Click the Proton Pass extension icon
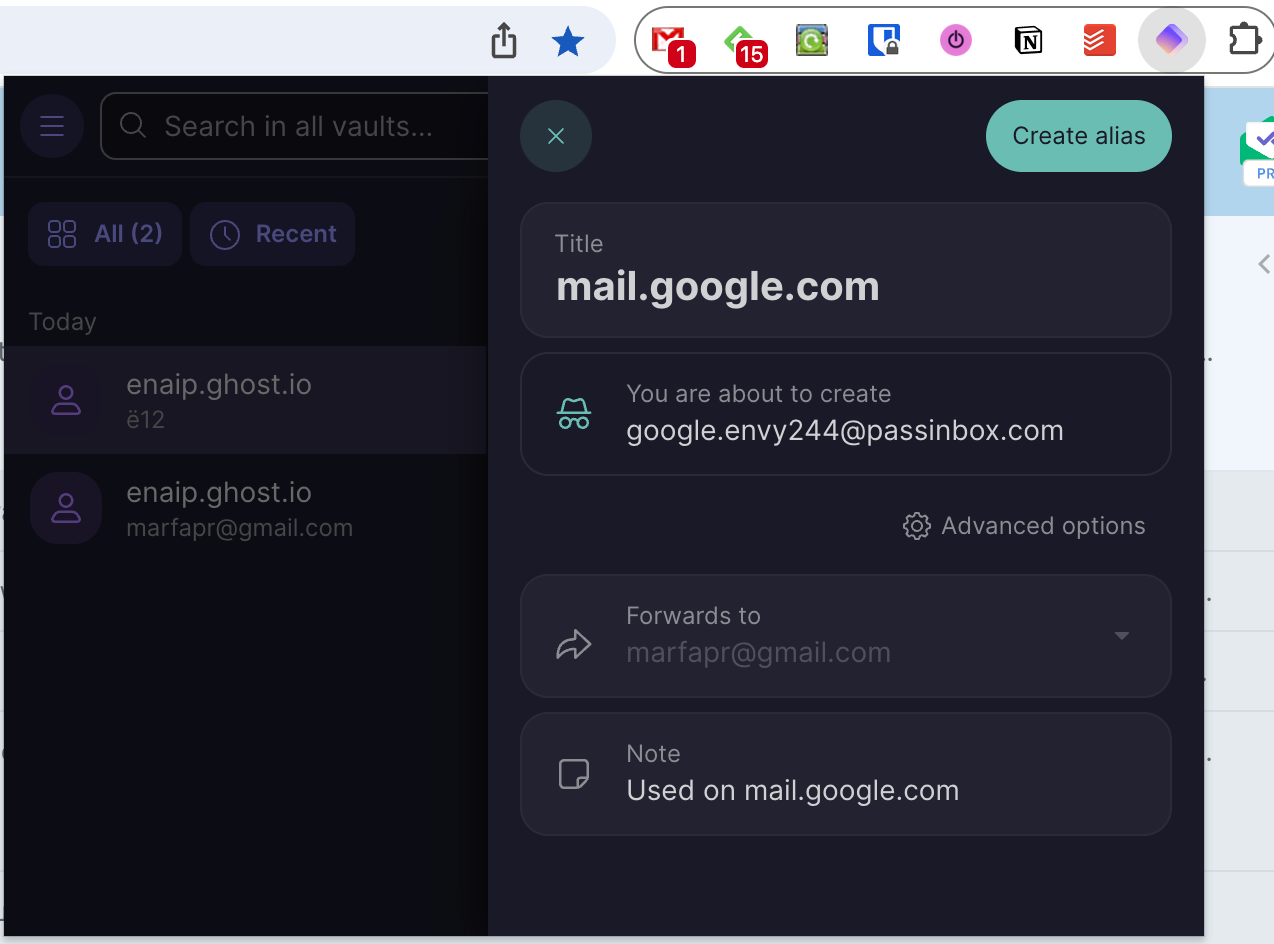Viewport: 1274px width, 944px height. [x=1171, y=40]
